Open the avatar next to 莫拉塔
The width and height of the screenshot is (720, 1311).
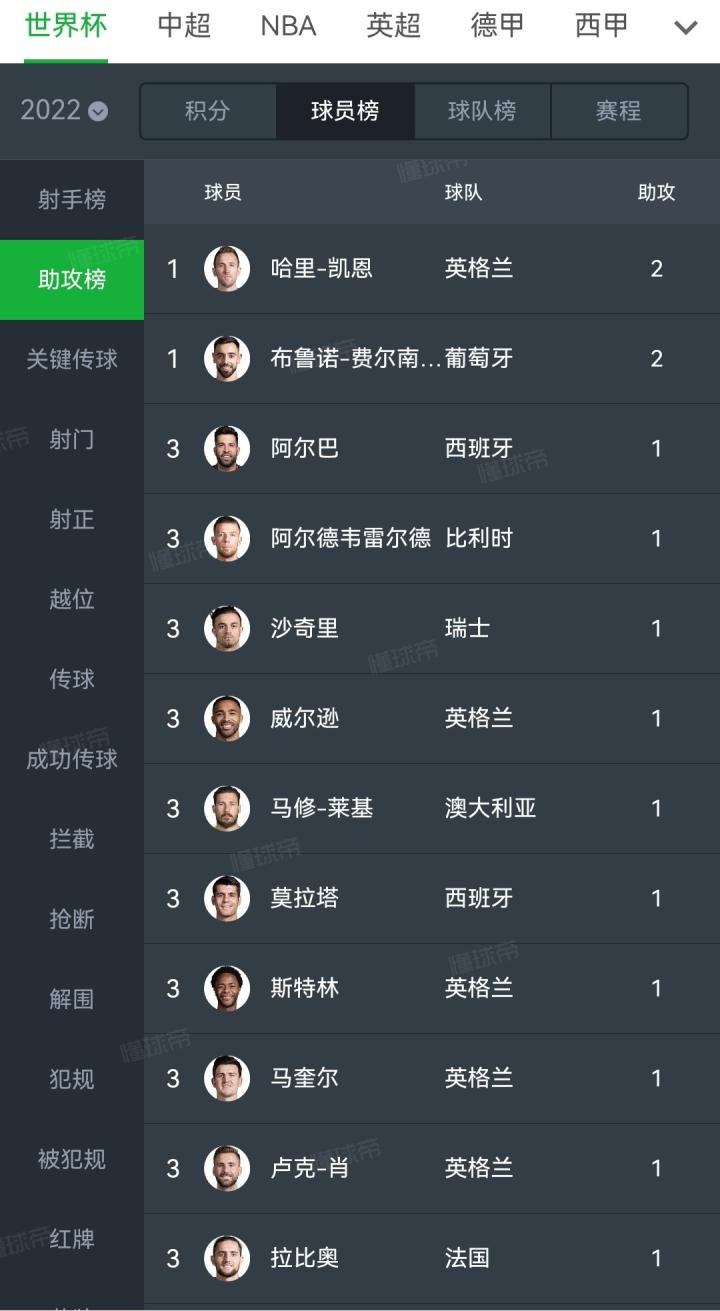227,898
